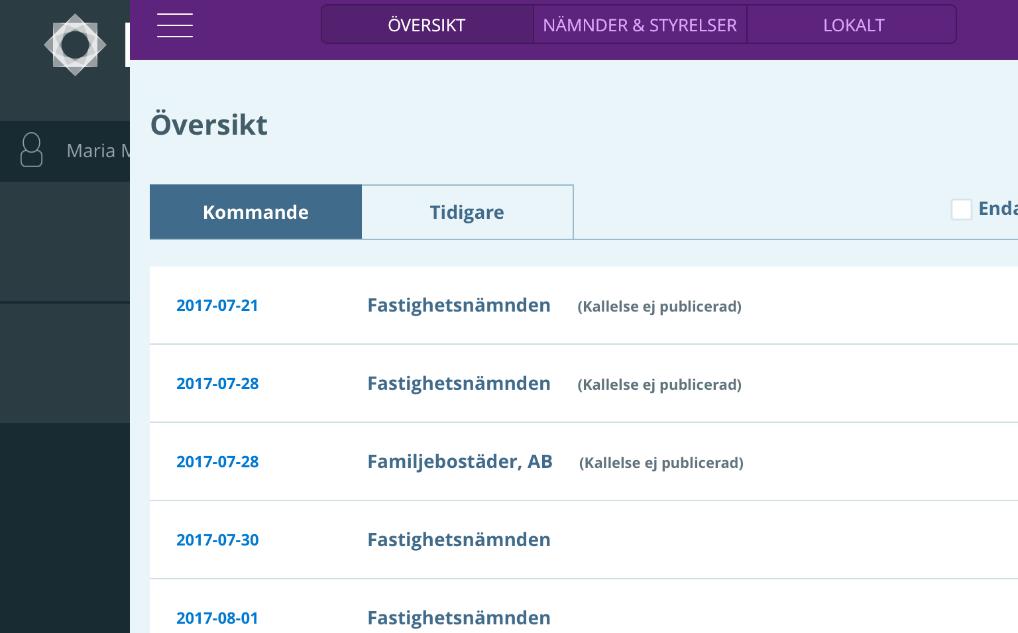Click the user profile icon beside Maria
Screen dimensions: 1018x633
point(31,150)
